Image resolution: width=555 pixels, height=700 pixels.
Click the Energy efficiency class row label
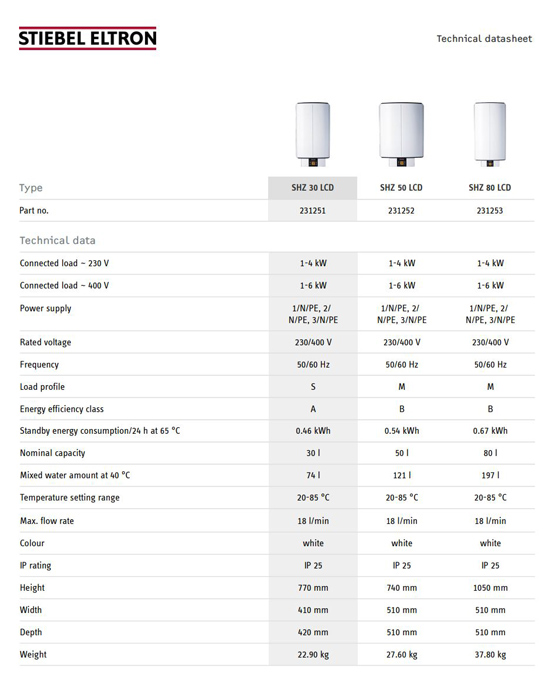pos(62,409)
